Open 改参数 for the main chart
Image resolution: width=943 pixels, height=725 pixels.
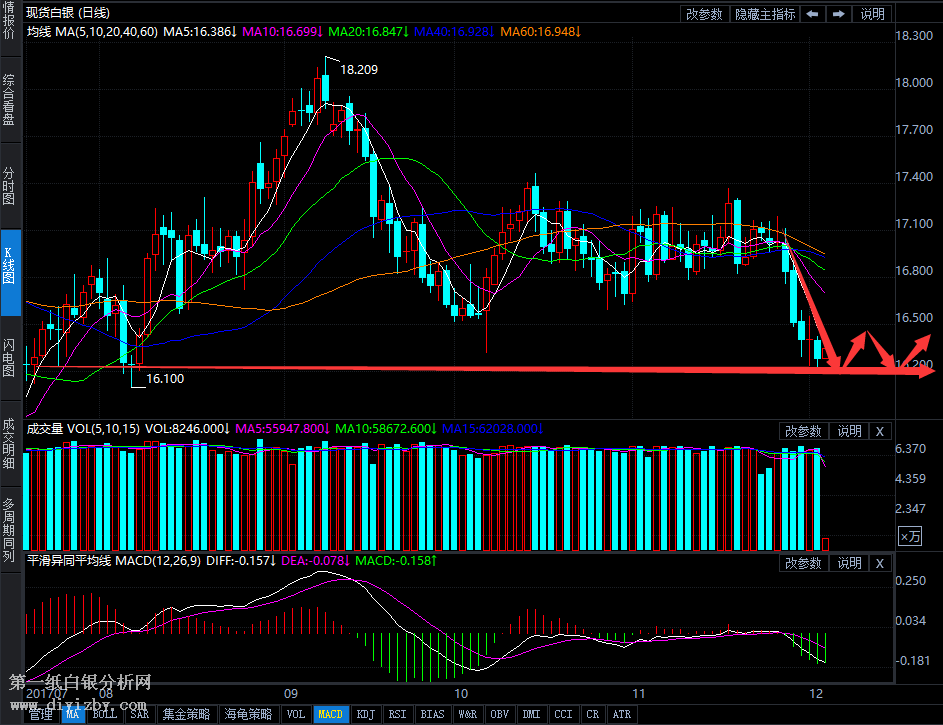(704, 14)
